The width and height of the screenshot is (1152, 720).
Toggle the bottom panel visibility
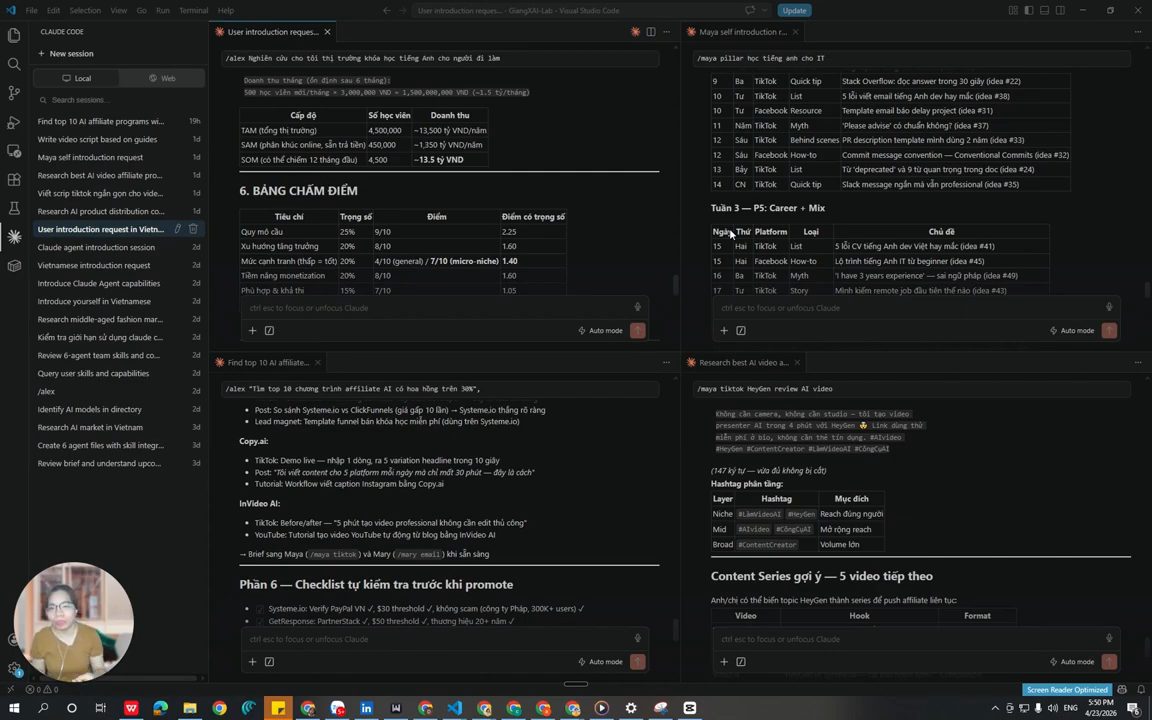(1044, 10)
